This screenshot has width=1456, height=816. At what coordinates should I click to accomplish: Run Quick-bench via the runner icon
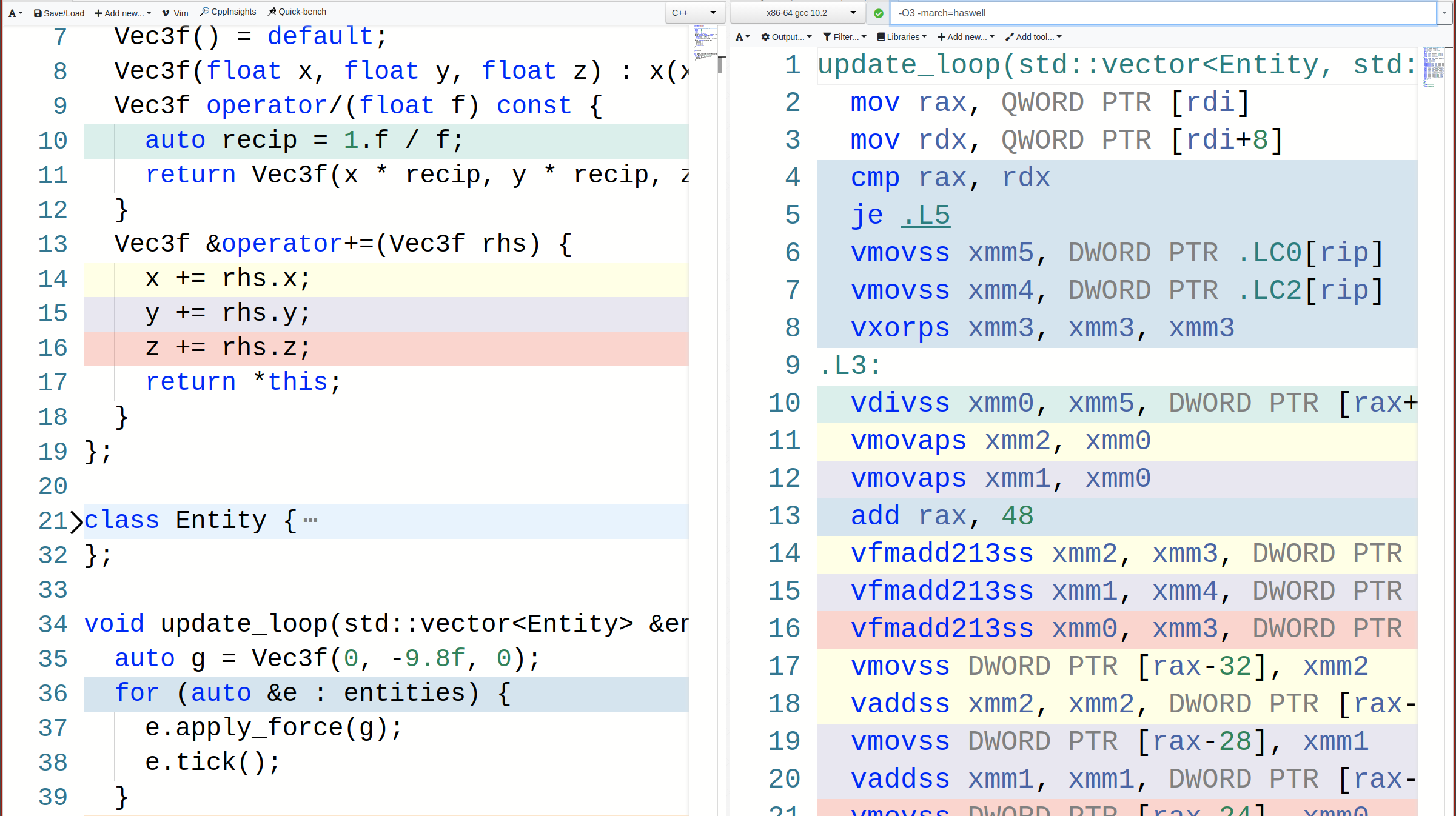271,11
